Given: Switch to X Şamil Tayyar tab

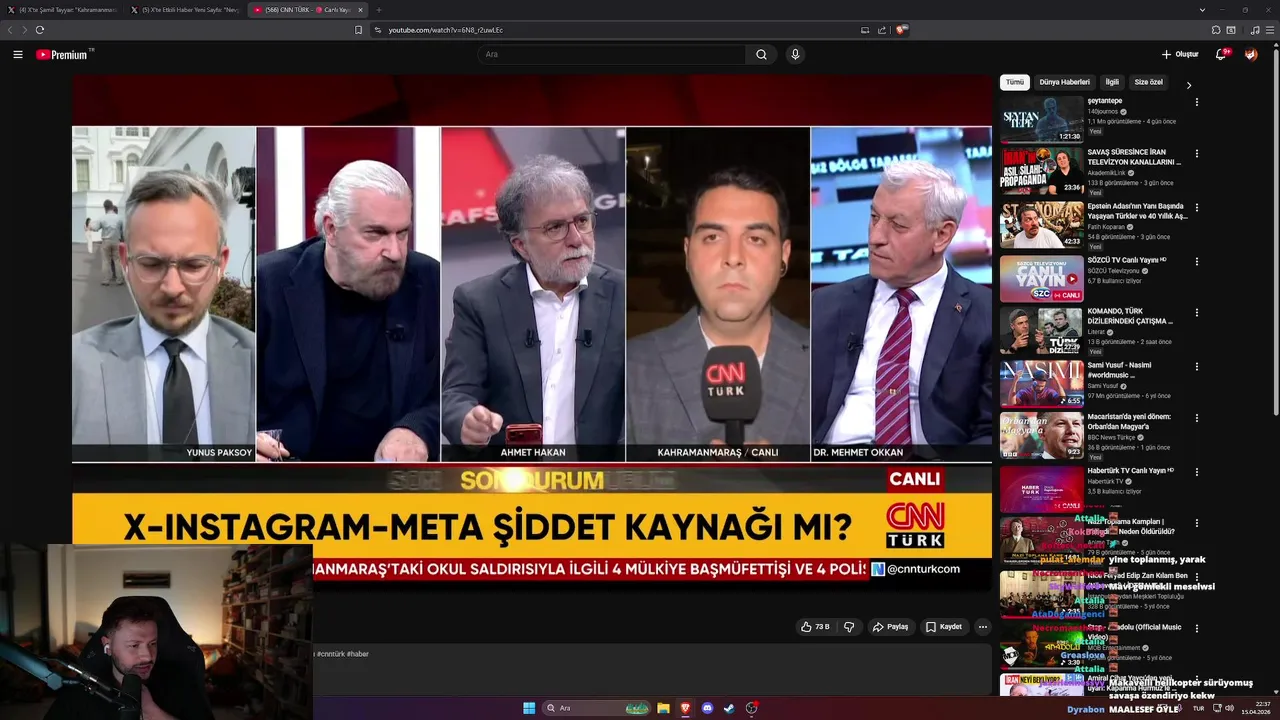Looking at the screenshot, I should click(x=62, y=10).
